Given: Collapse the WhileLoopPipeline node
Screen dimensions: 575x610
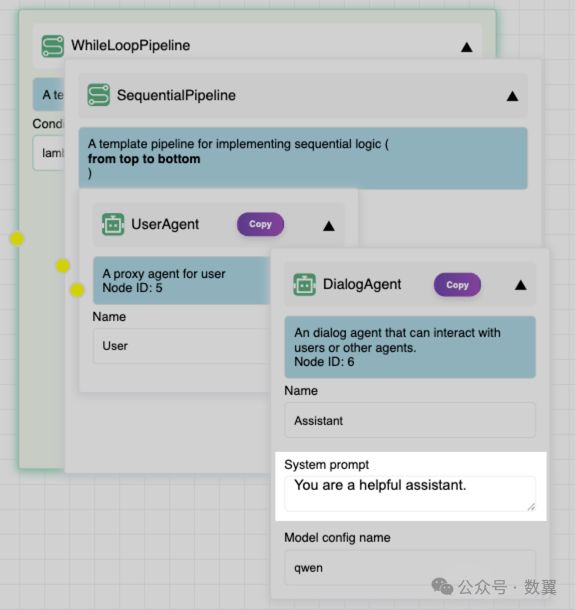Looking at the screenshot, I should click(x=466, y=47).
